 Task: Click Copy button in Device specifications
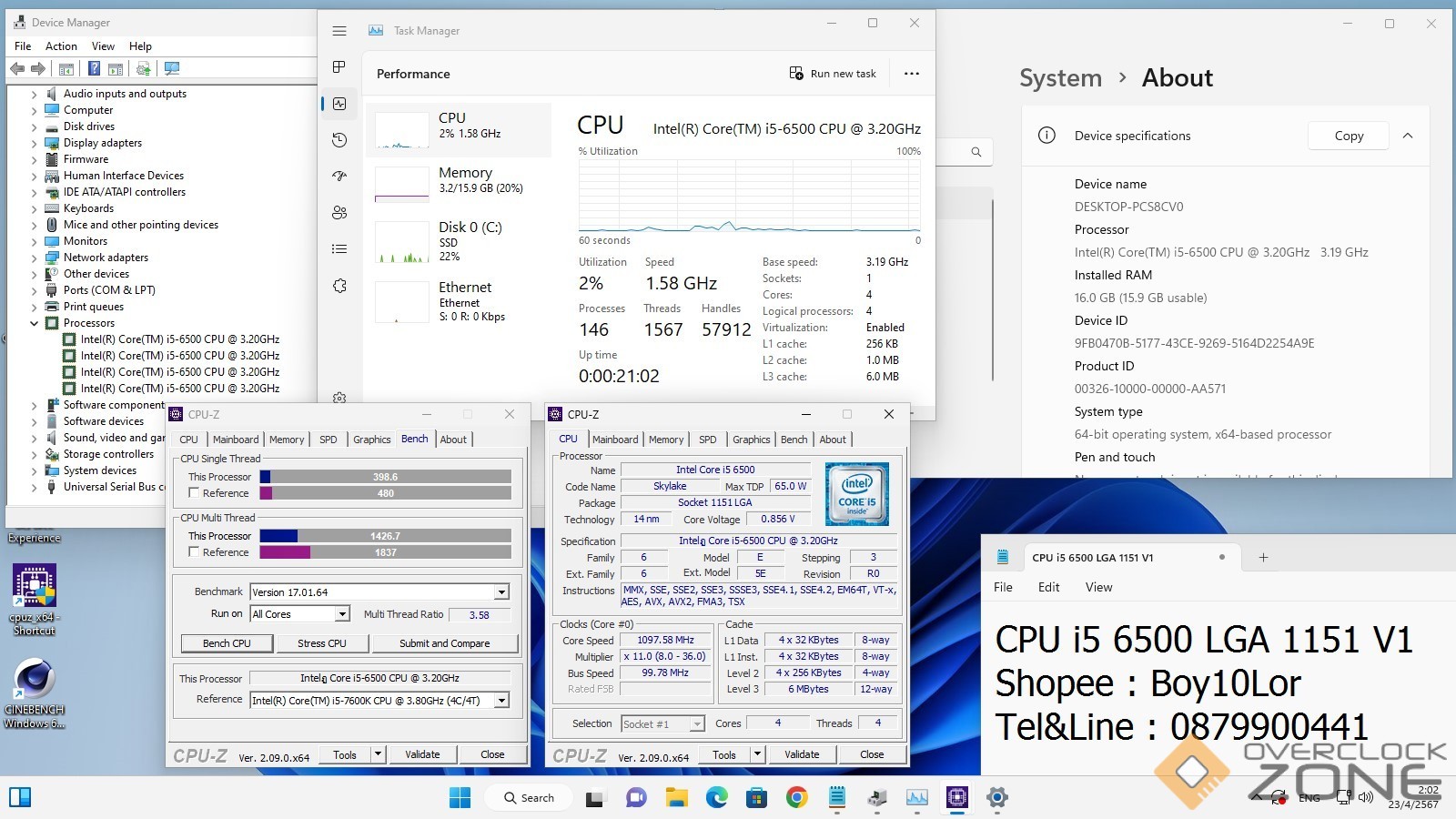(1349, 136)
